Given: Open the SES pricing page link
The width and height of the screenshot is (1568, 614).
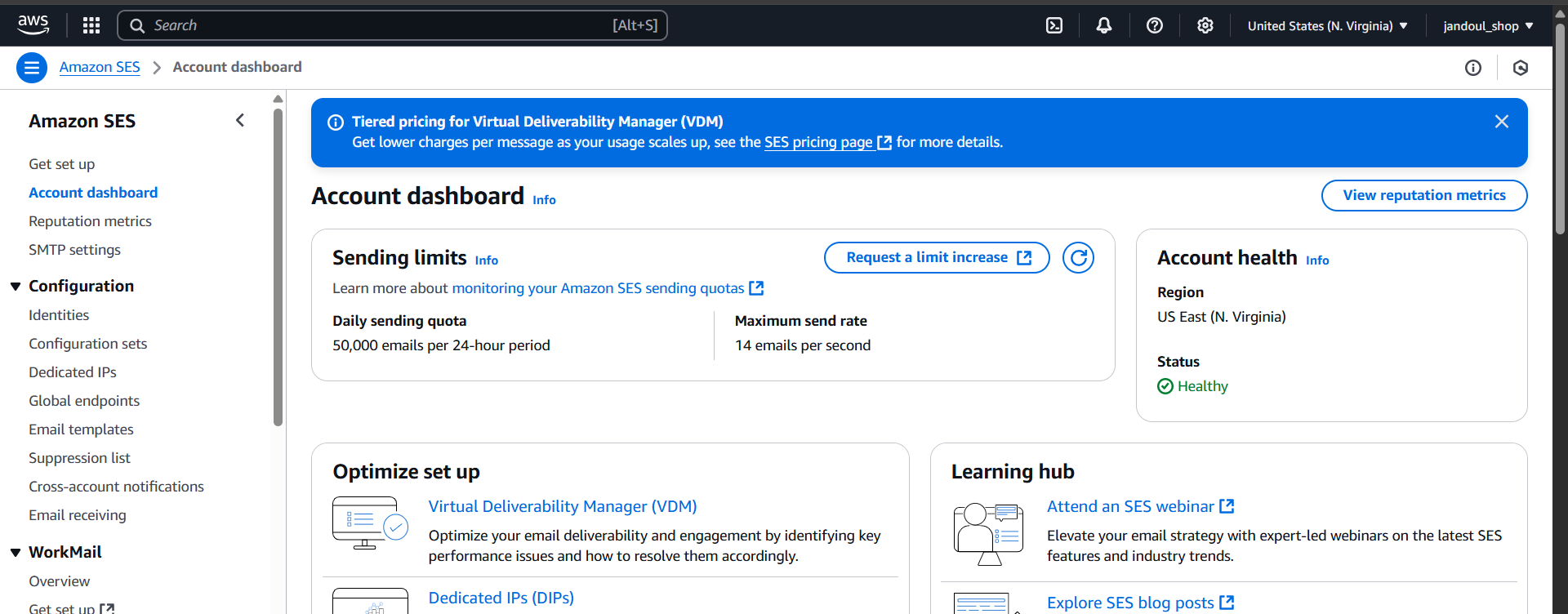Looking at the screenshot, I should [827, 142].
